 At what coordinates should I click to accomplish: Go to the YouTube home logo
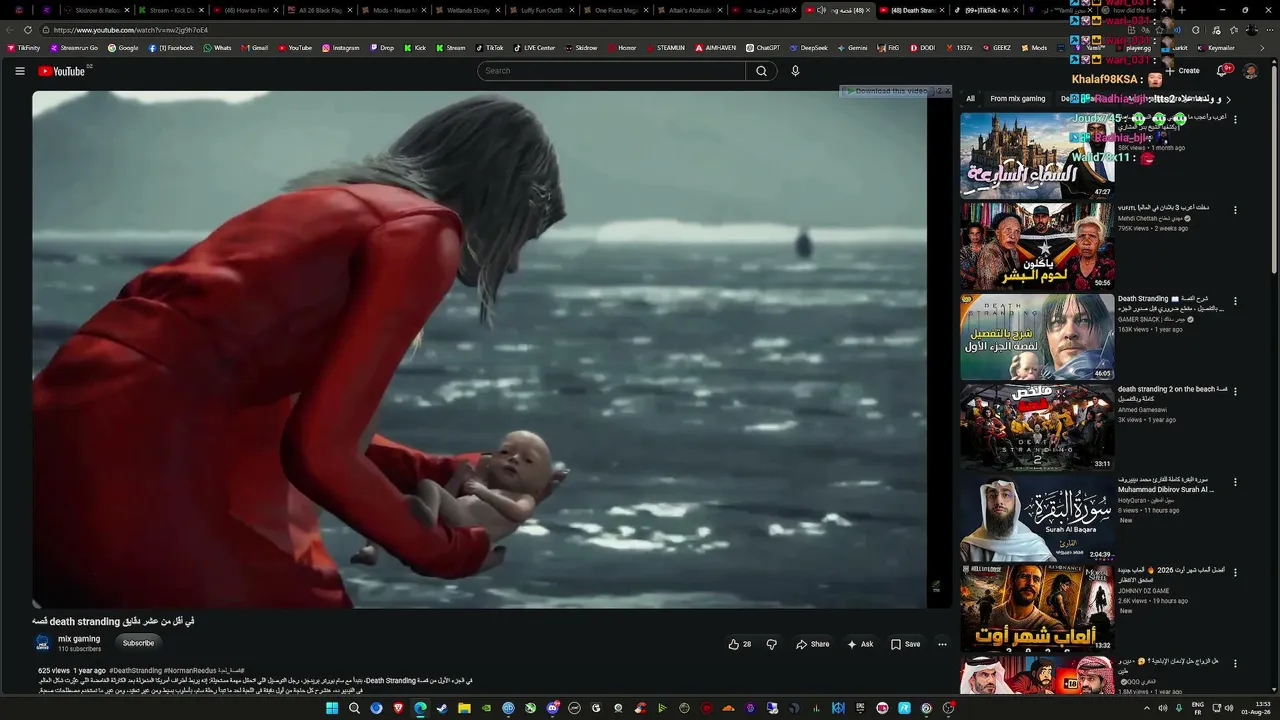click(x=62, y=71)
